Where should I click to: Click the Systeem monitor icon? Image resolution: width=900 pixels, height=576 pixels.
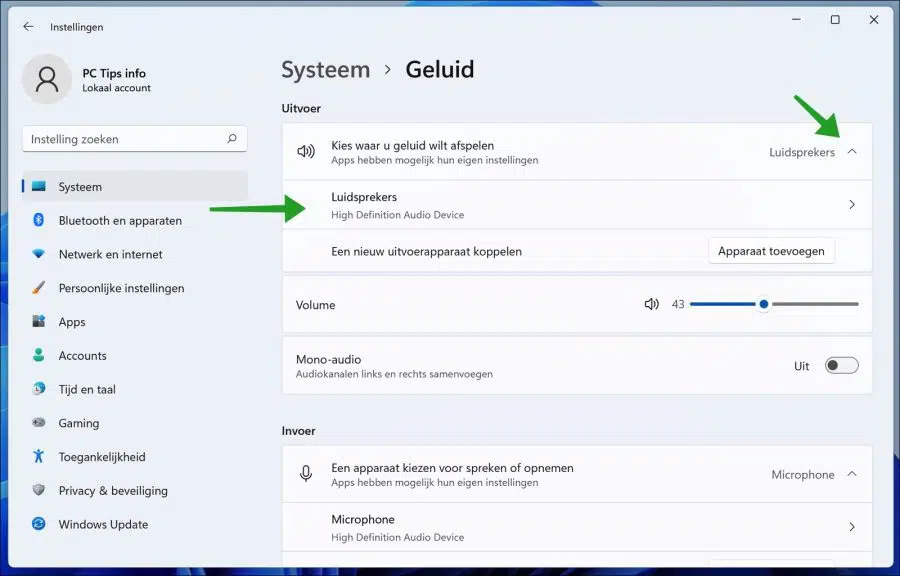(x=38, y=186)
